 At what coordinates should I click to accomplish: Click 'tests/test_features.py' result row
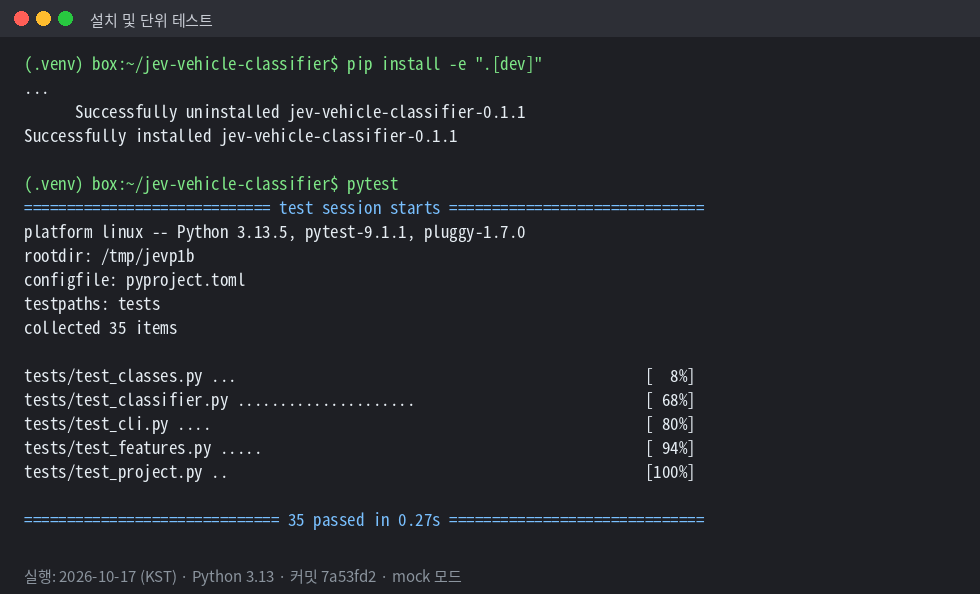pos(359,448)
